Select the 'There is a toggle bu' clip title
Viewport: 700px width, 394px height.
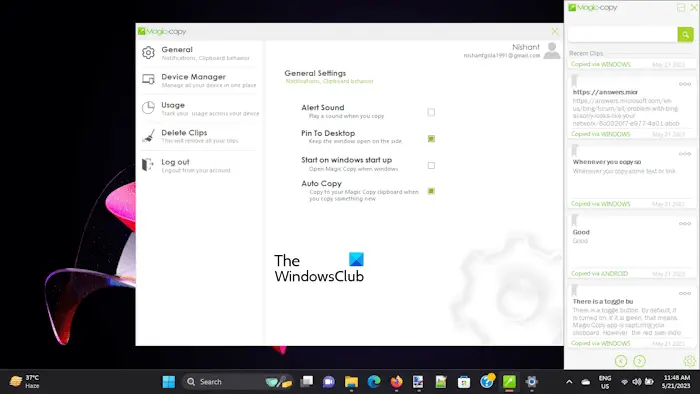(x=603, y=302)
